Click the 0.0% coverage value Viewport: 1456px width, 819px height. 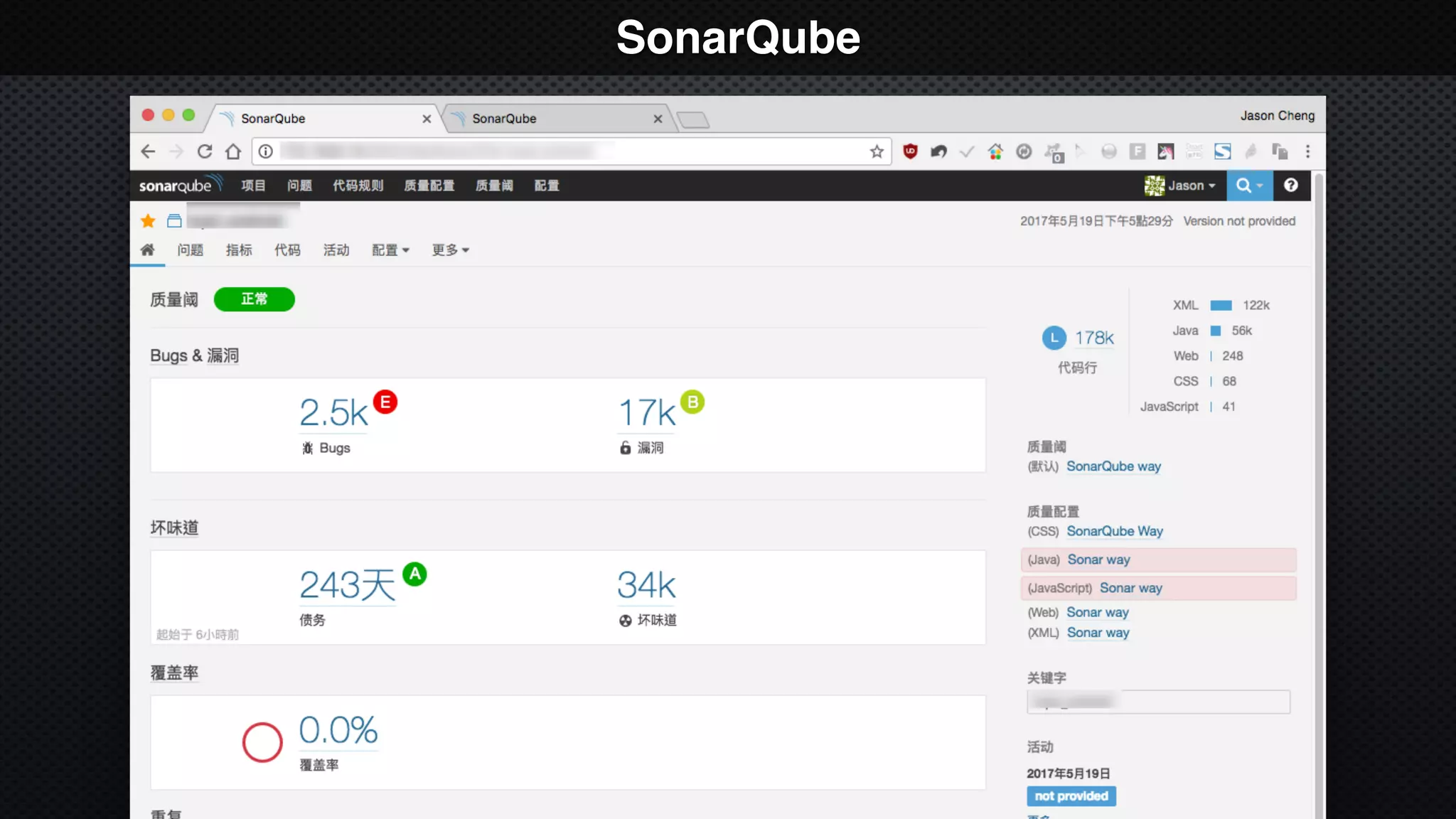tap(338, 730)
